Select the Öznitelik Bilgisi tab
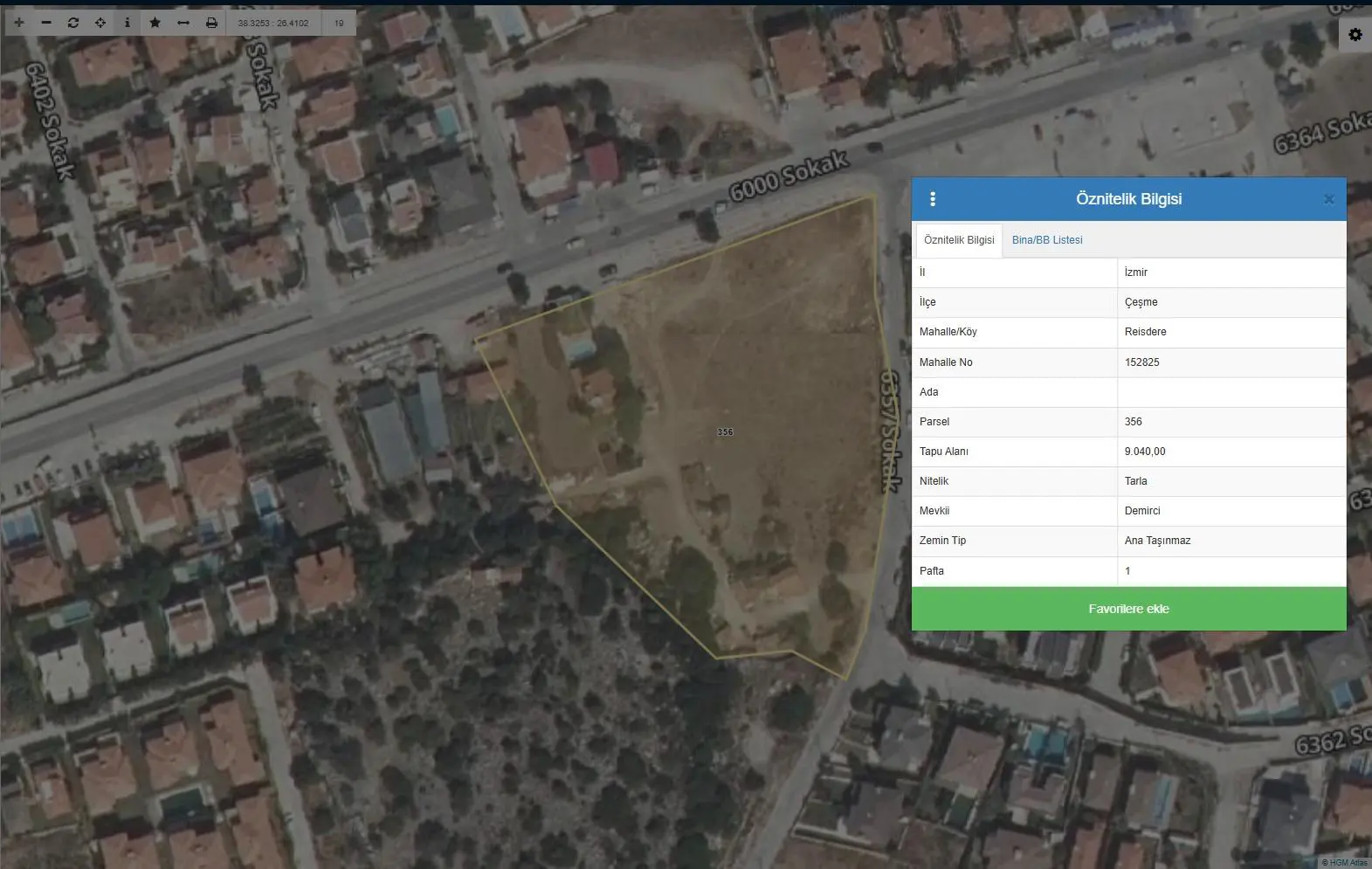The image size is (1372, 869). [x=959, y=240]
